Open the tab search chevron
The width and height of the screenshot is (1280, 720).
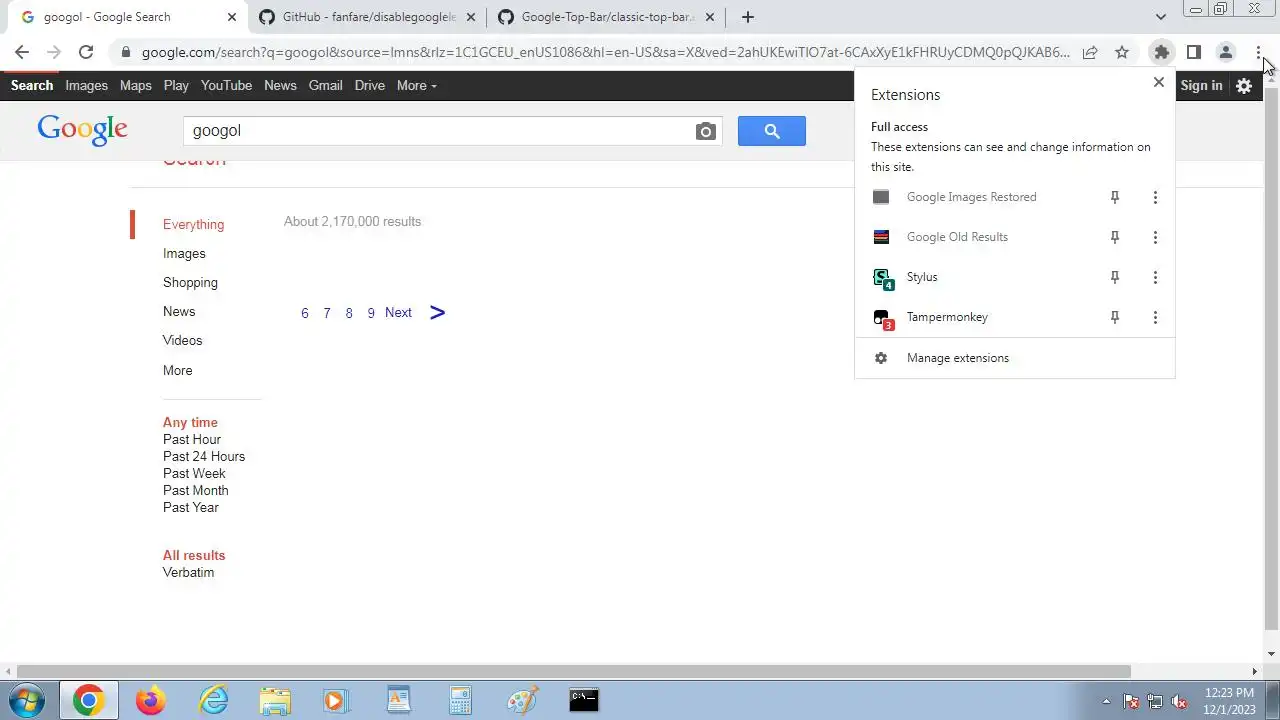[1160, 17]
